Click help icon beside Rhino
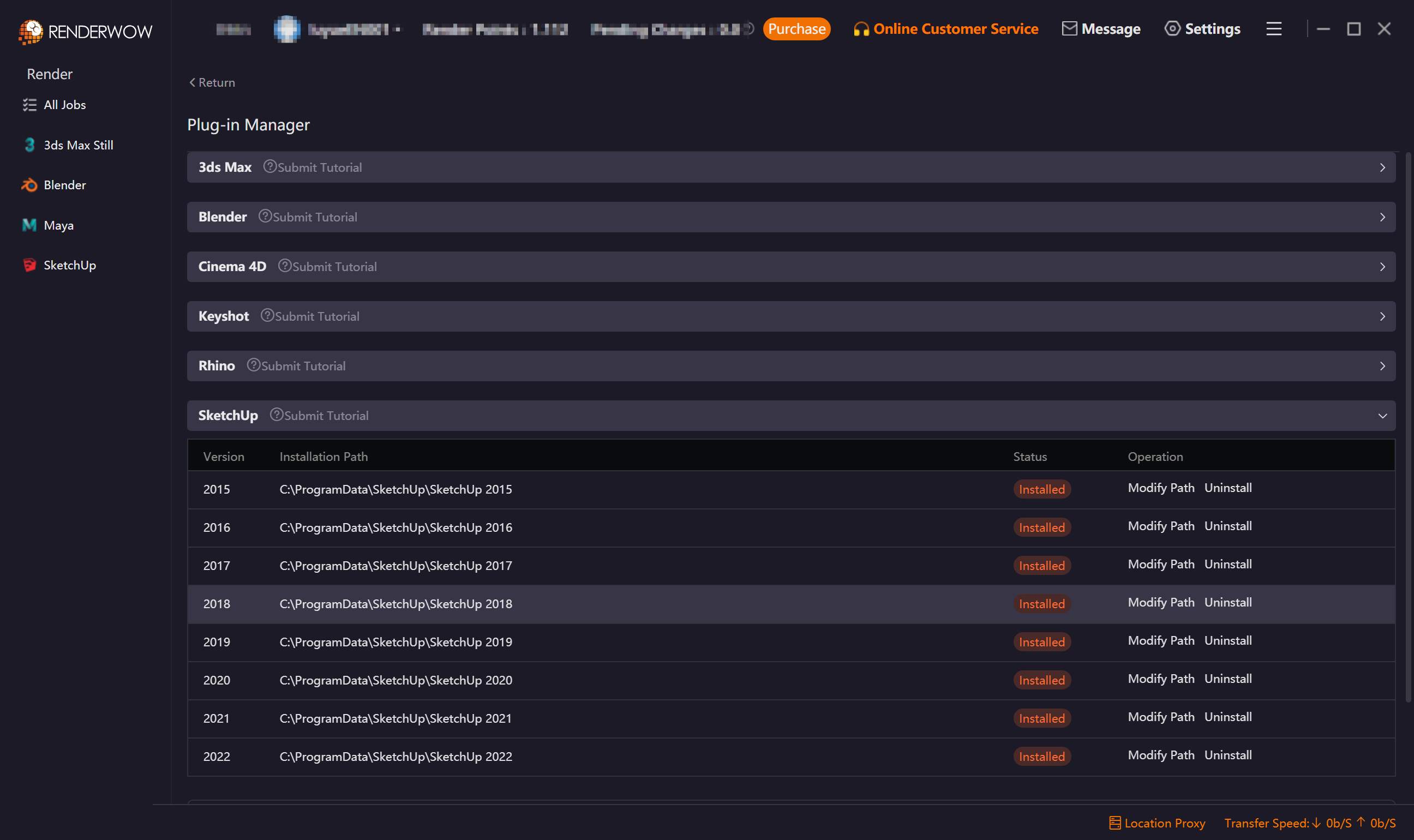 [x=254, y=365]
